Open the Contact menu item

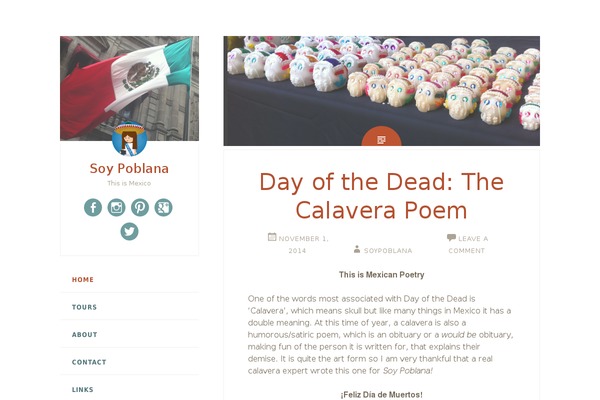pyautogui.click(x=89, y=362)
